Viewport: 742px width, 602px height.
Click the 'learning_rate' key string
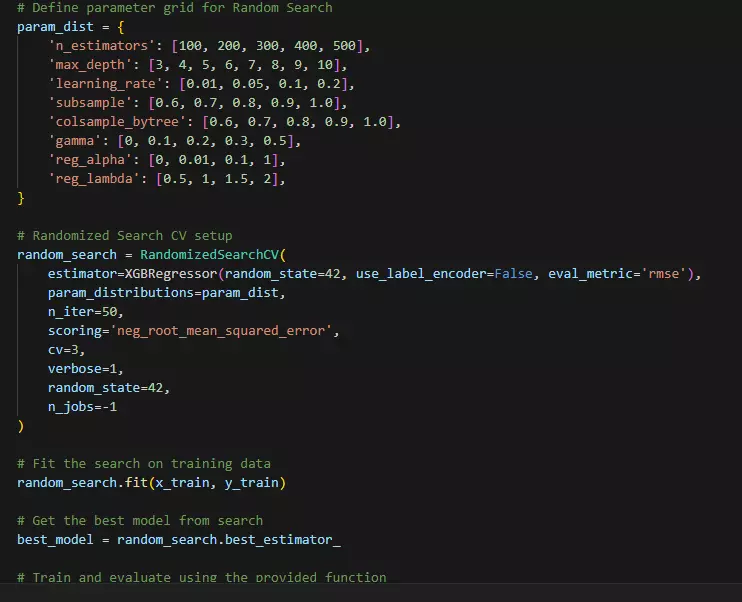[106, 84]
